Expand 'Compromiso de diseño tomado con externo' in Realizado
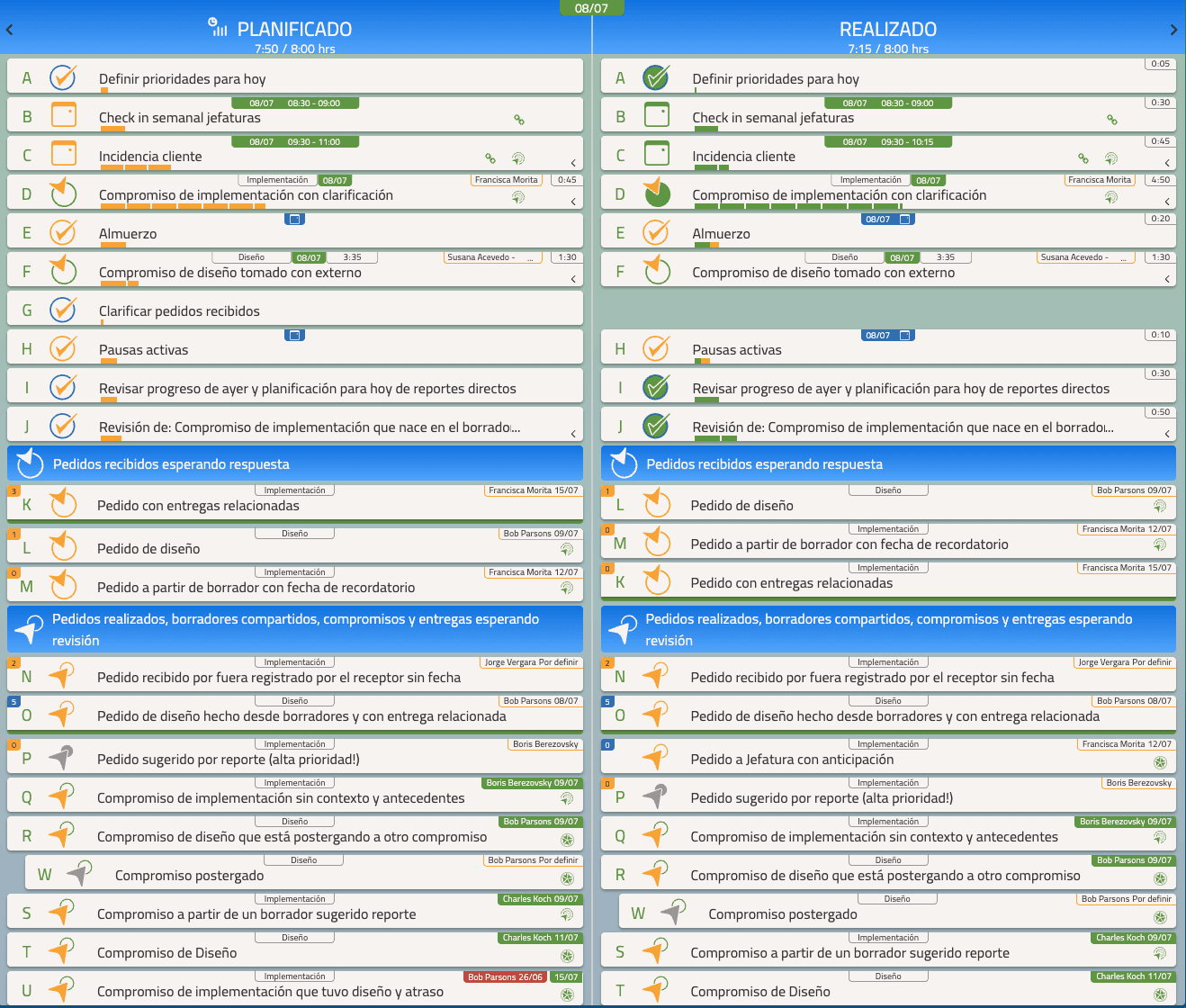 (x=1167, y=279)
